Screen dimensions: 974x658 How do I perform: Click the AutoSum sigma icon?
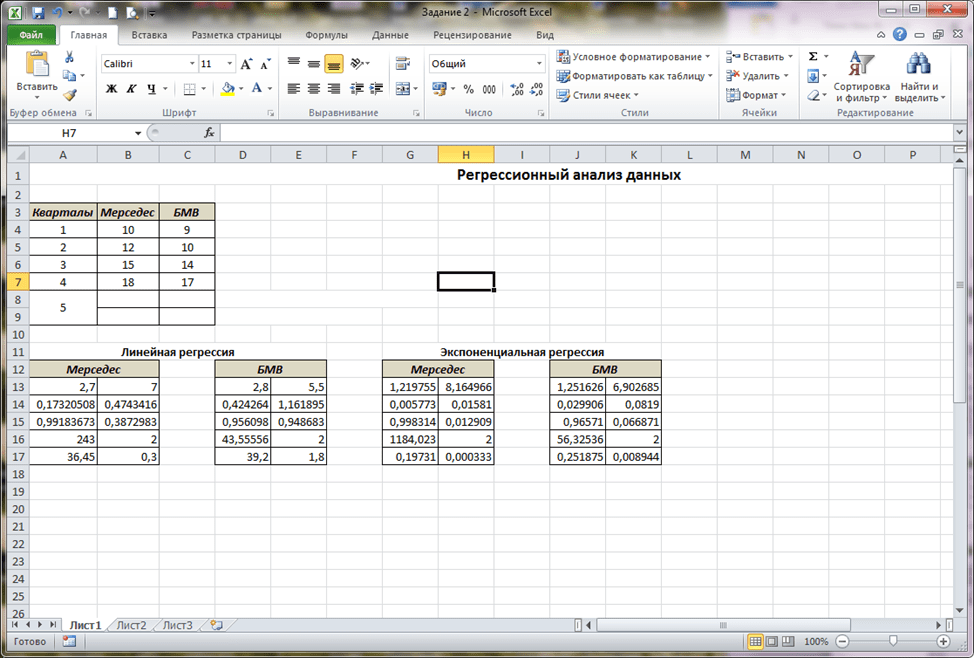coord(812,57)
